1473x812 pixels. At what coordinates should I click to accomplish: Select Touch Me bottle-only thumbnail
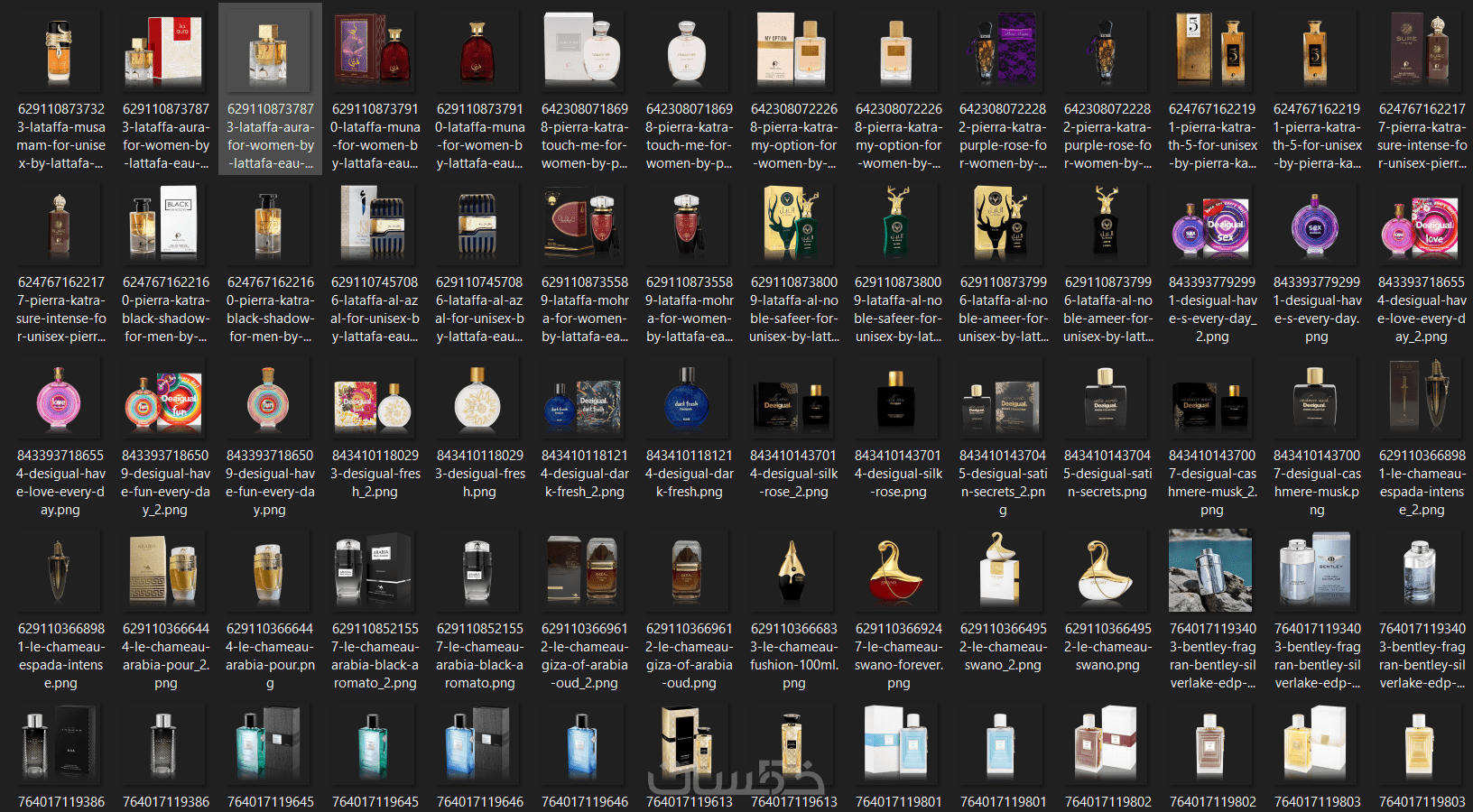pyautogui.click(x=689, y=51)
